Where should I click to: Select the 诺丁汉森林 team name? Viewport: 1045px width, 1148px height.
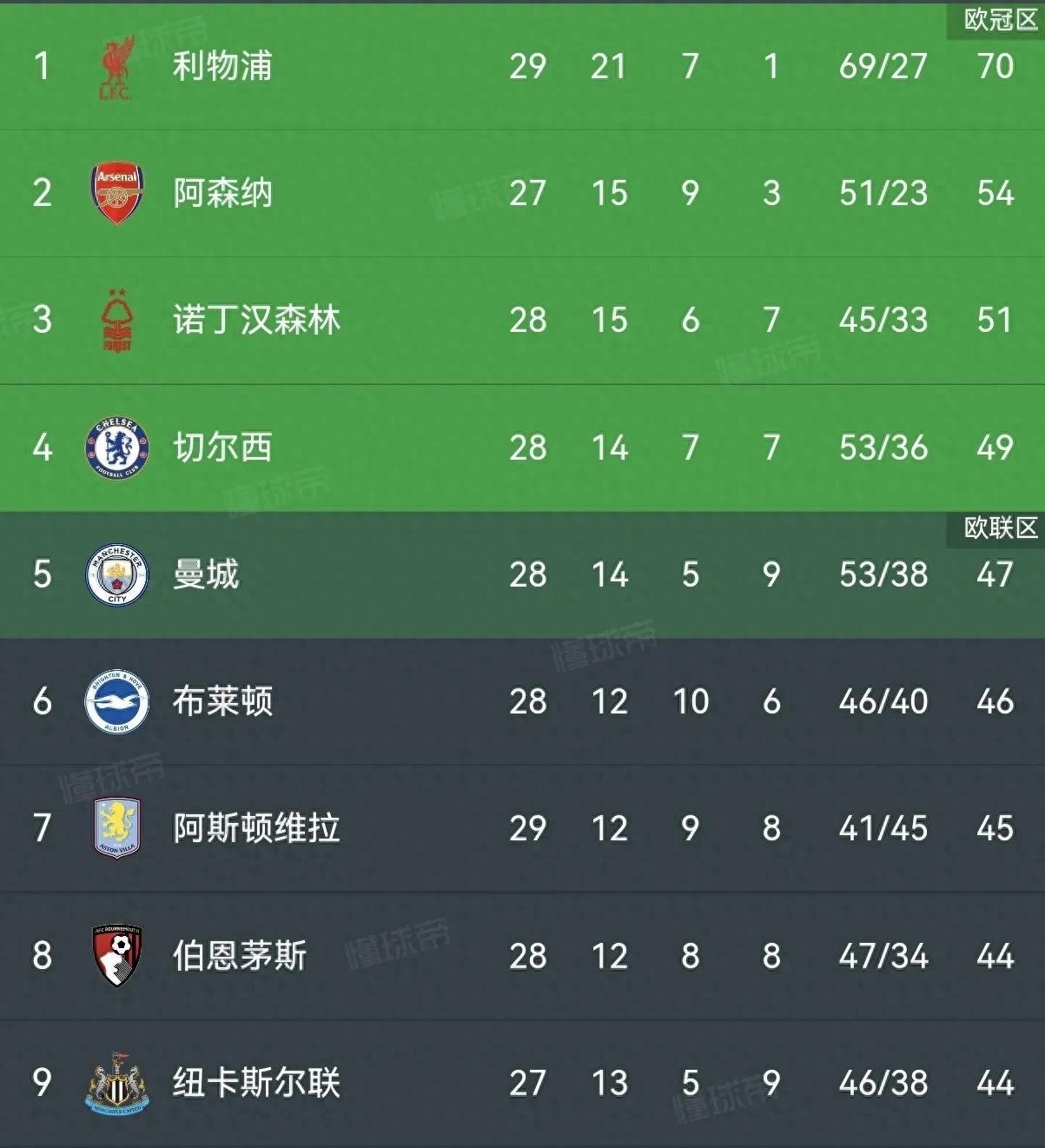click(256, 320)
